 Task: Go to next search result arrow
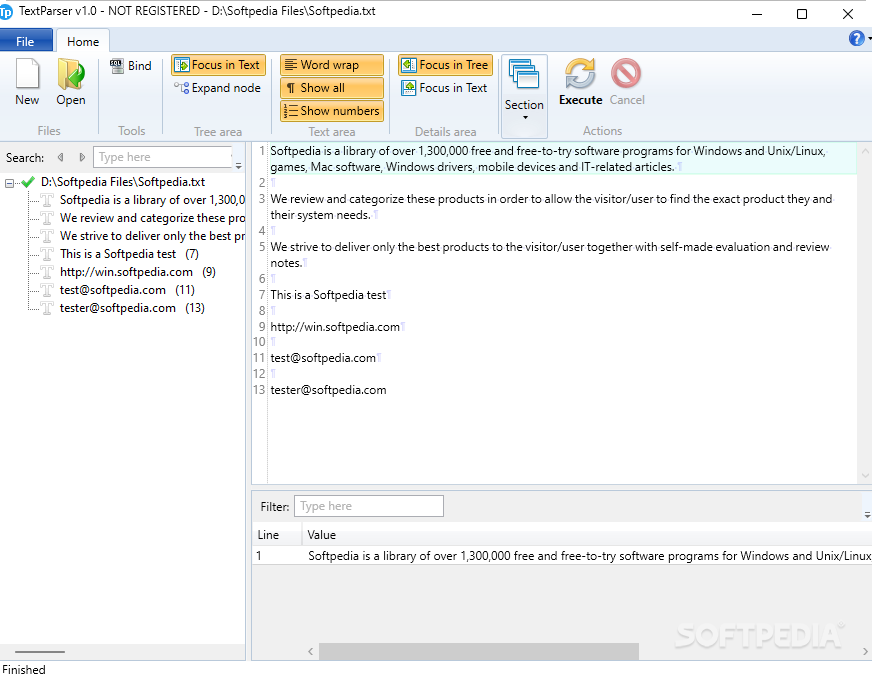click(82, 157)
